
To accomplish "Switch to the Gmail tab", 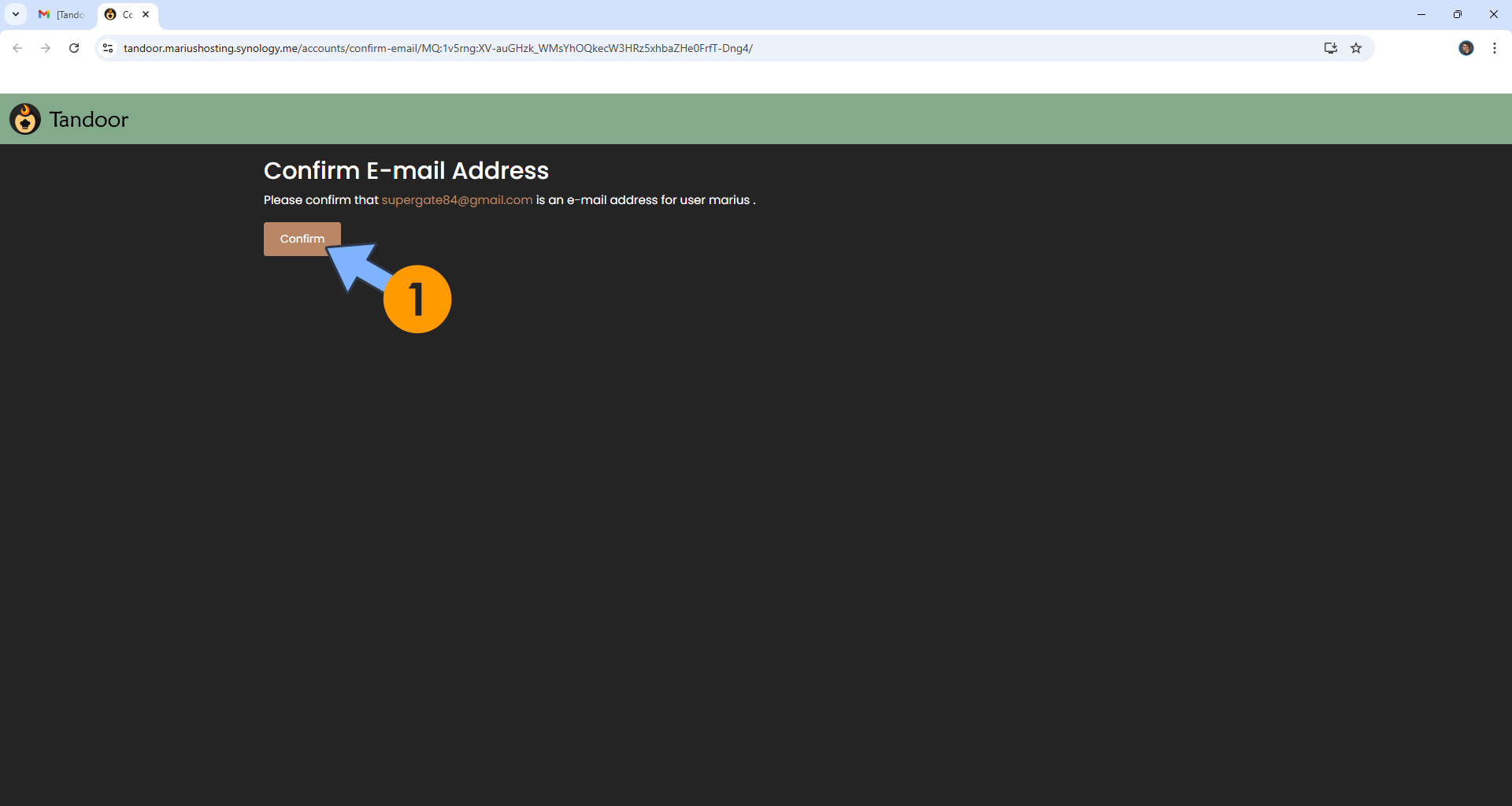I will (x=63, y=14).
